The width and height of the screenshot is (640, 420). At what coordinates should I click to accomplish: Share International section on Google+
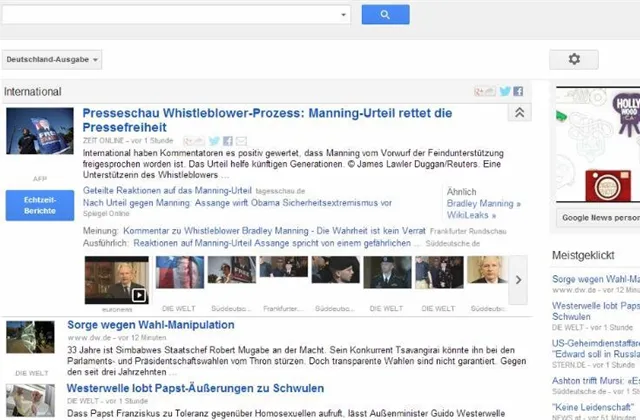click(x=485, y=91)
